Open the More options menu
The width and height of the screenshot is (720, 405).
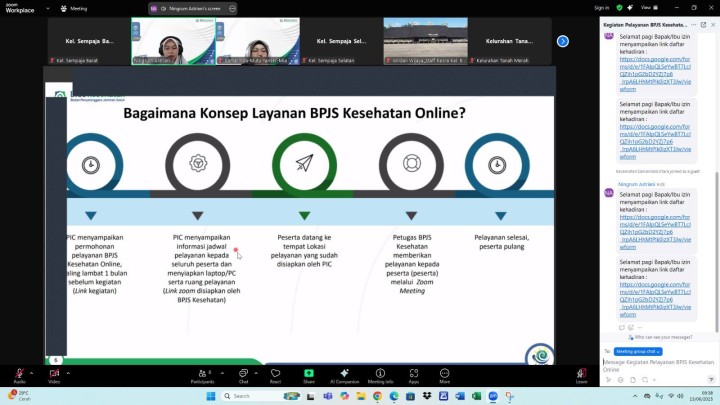point(444,376)
